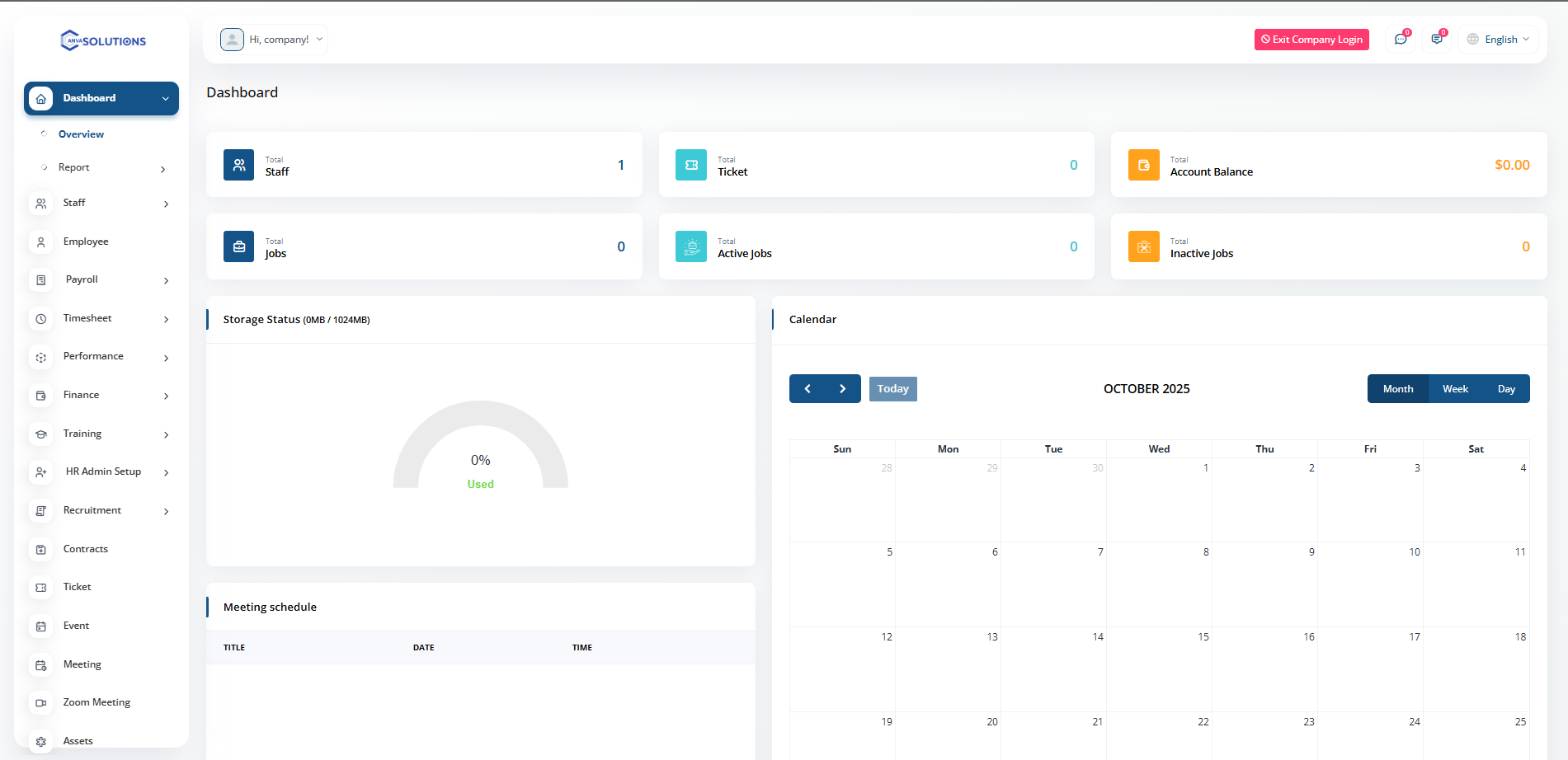Screen dimensions: 1568x760
Task: Select the Month calendar view
Action: 1398,389
